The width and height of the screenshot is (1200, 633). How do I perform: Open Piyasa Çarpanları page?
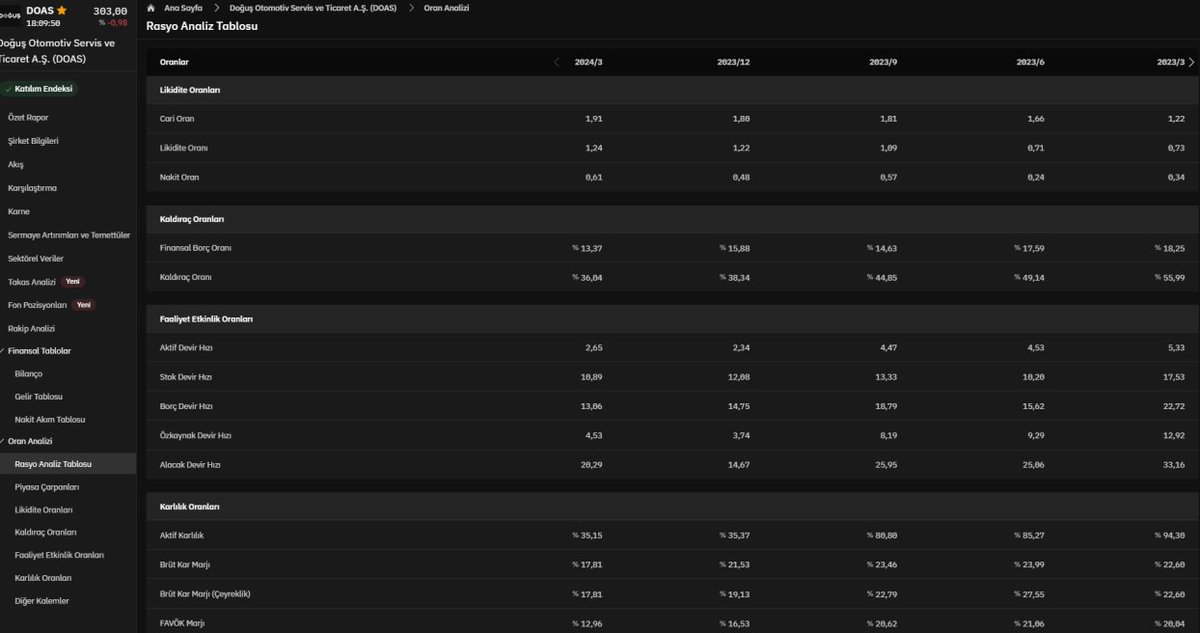tap(47, 487)
